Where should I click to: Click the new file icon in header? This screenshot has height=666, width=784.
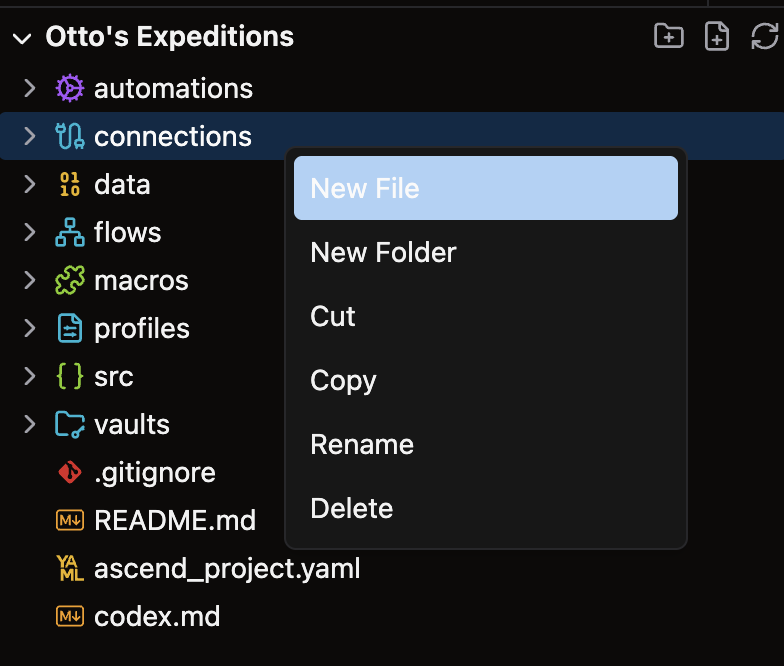click(x=716, y=37)
